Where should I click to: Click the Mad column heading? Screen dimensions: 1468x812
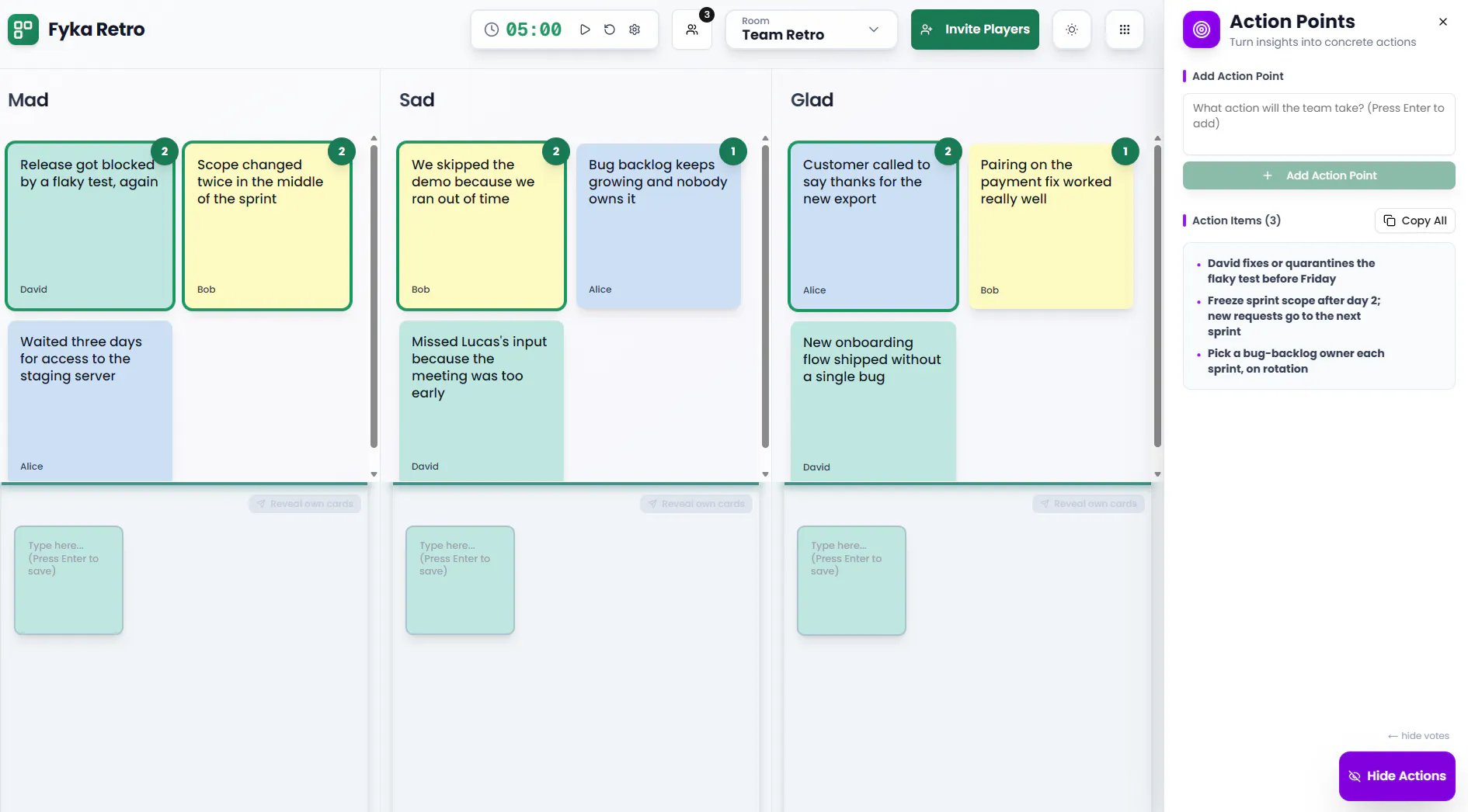coord(28,100)
